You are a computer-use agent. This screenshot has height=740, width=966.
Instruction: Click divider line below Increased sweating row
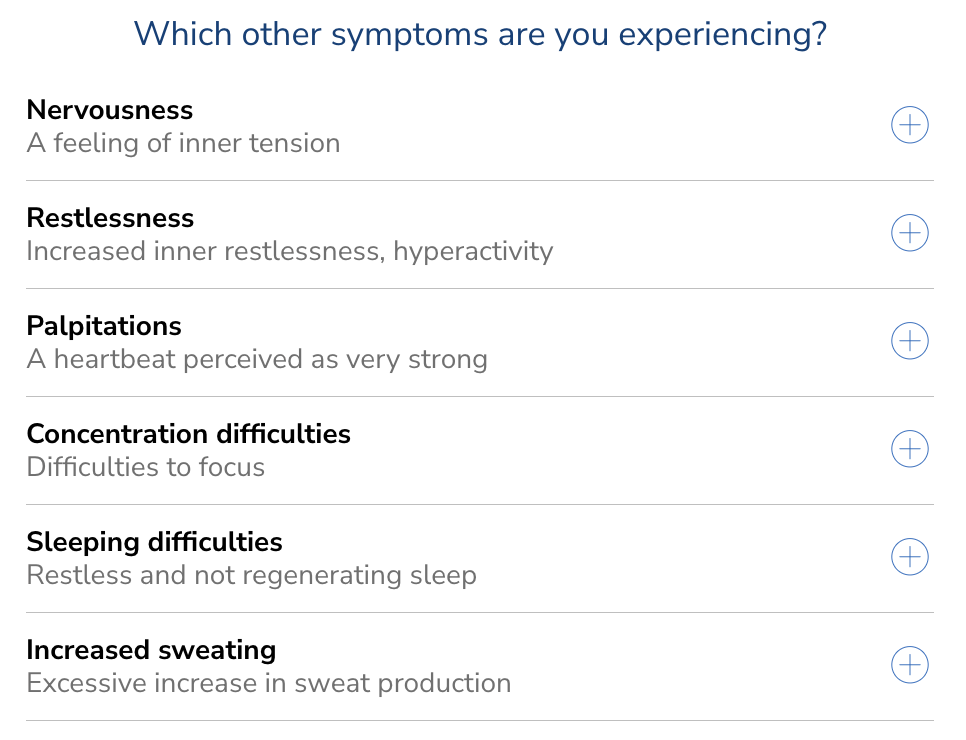pyautogui.click(x=480, y=720)
